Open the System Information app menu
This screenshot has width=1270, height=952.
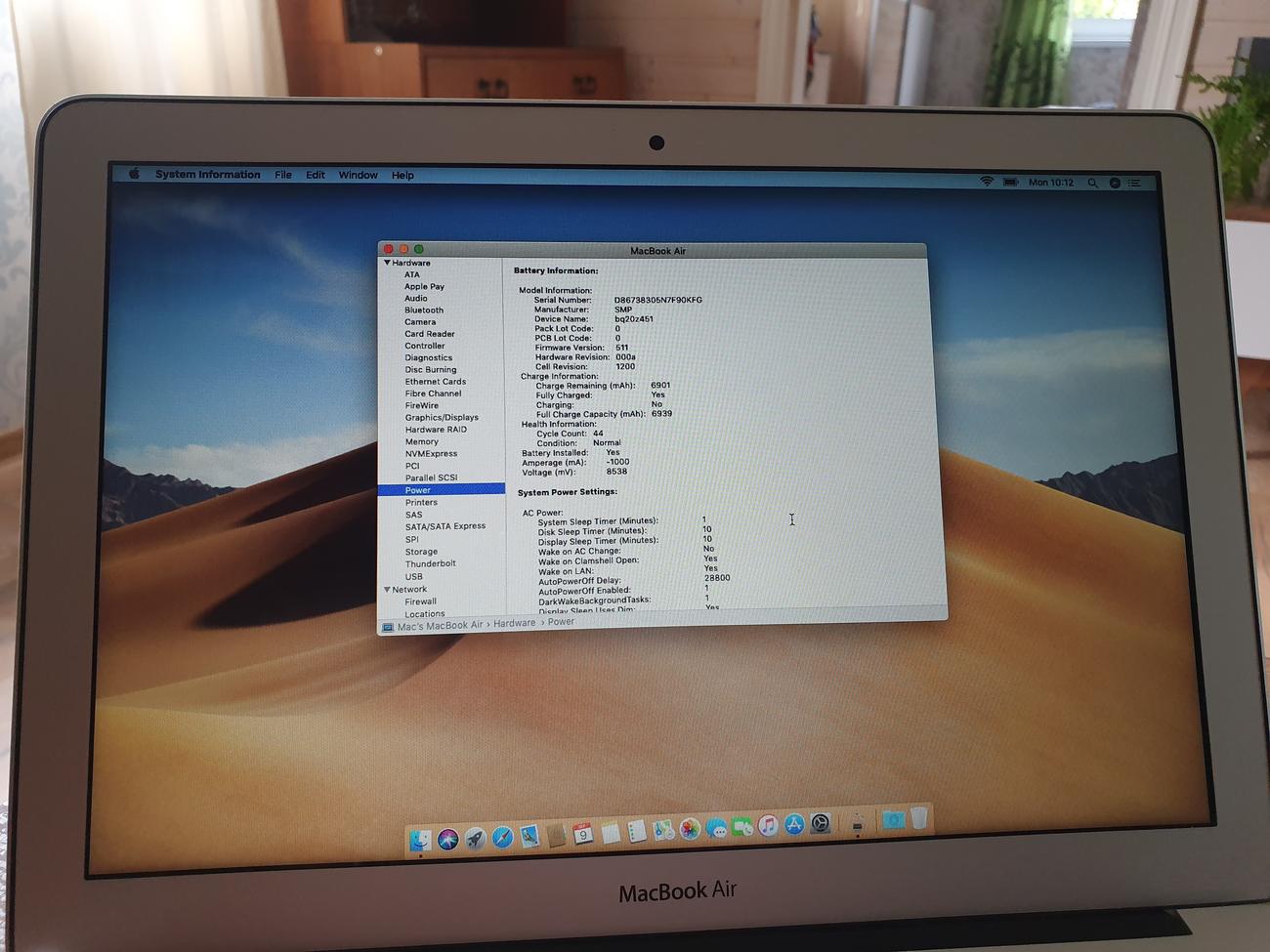208,175
